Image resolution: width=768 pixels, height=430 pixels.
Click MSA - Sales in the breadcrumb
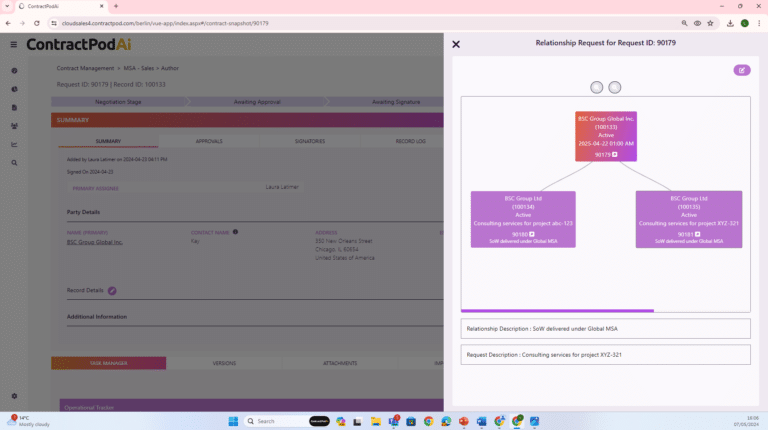pyautogui.click(x=139, y=68)
